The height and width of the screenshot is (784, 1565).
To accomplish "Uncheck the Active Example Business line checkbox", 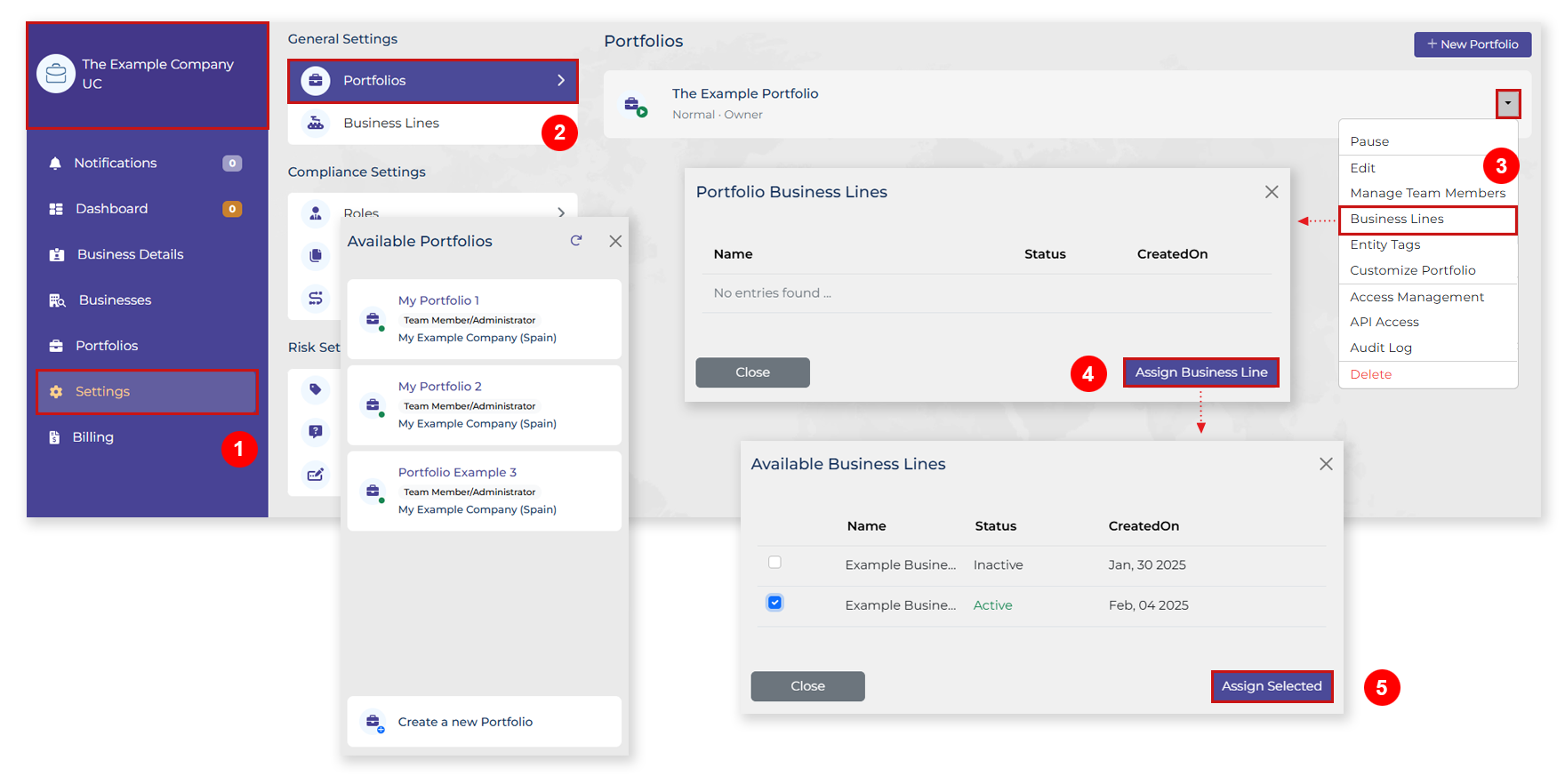I will click(x=774, y=603).
